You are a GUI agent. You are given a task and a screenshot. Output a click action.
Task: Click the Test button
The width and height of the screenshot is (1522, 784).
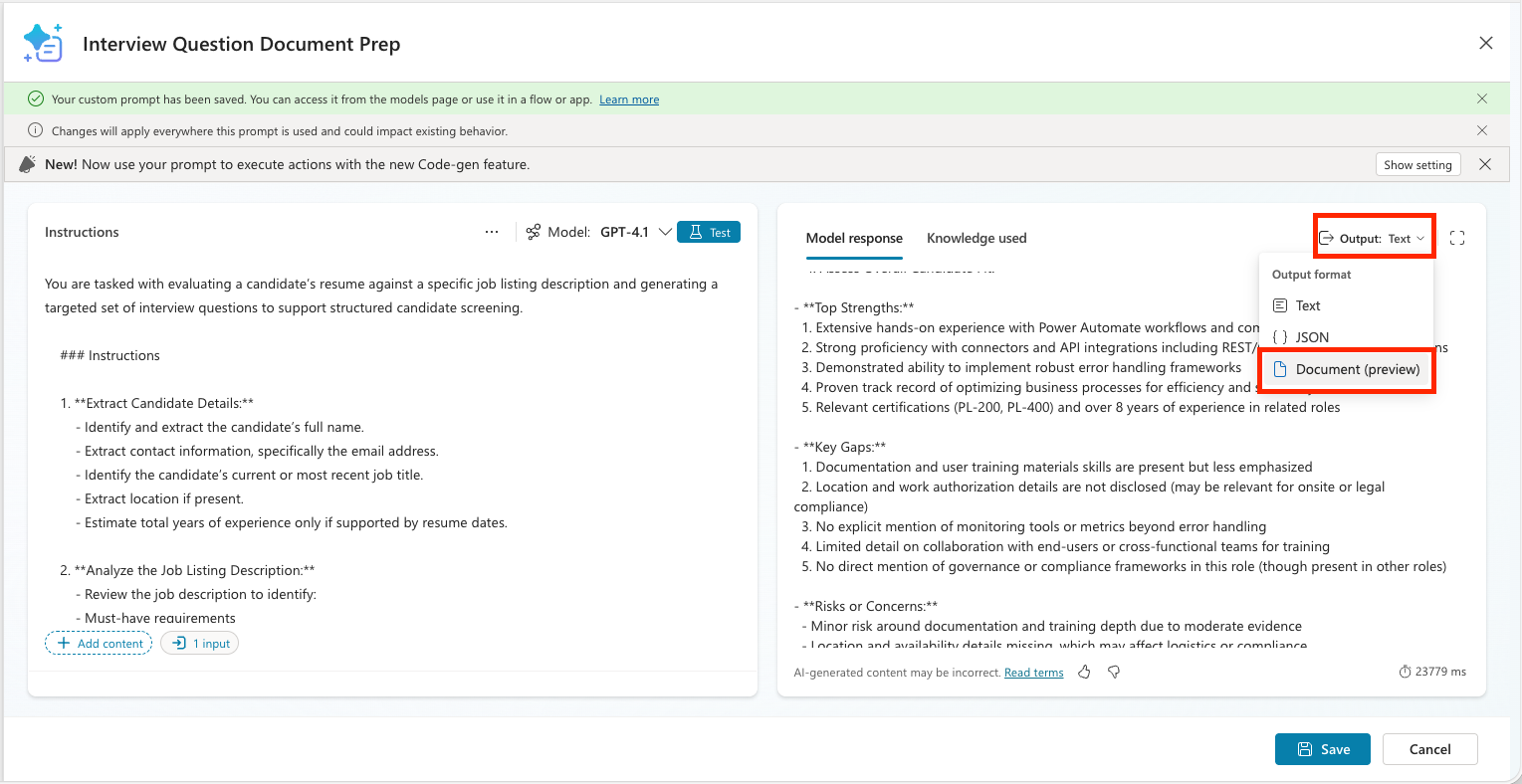(709, 232)
